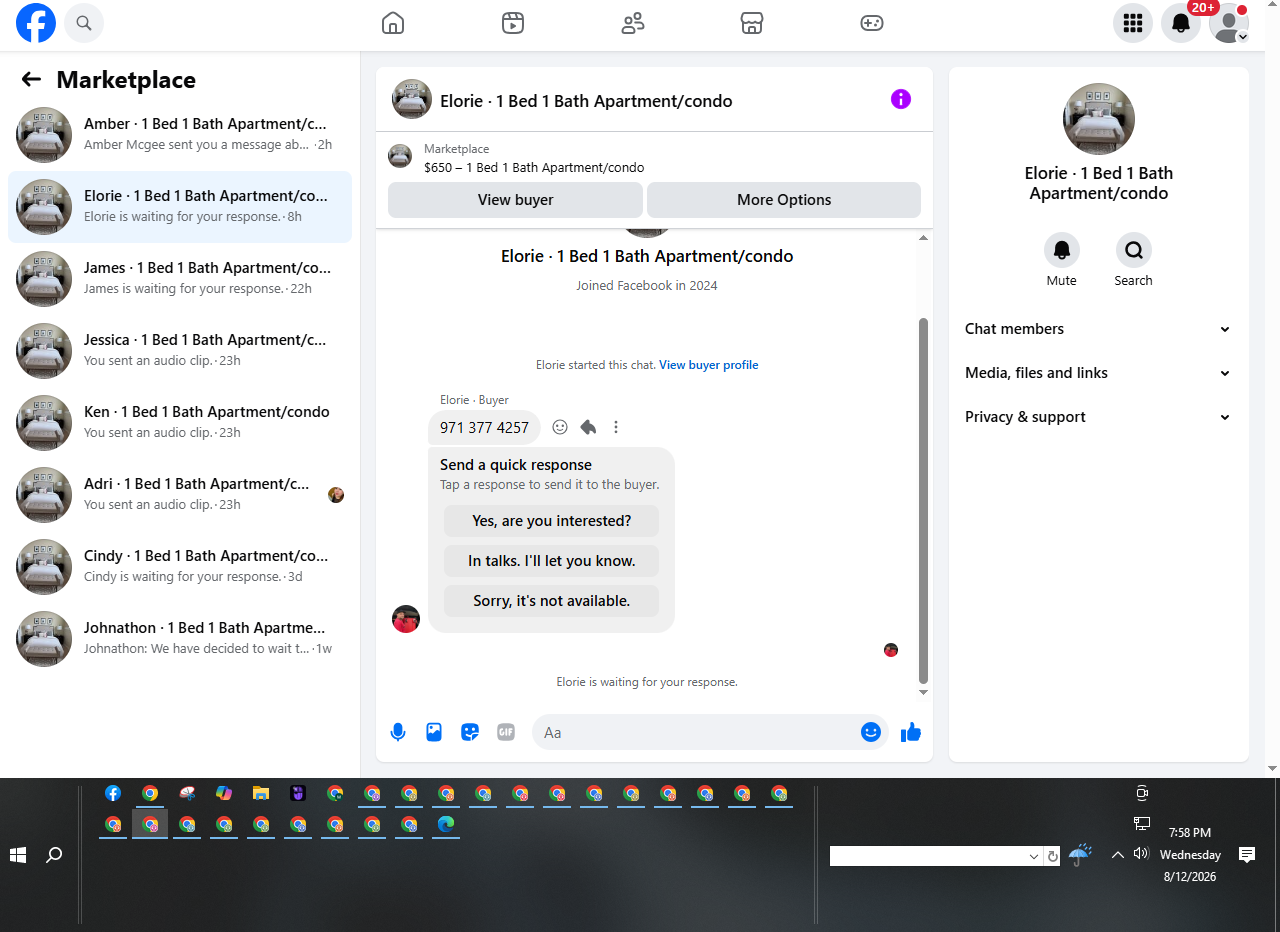Click the back arrow beside Marketplace
Viewport: 1280px width, 932px height.
point(31,80)
